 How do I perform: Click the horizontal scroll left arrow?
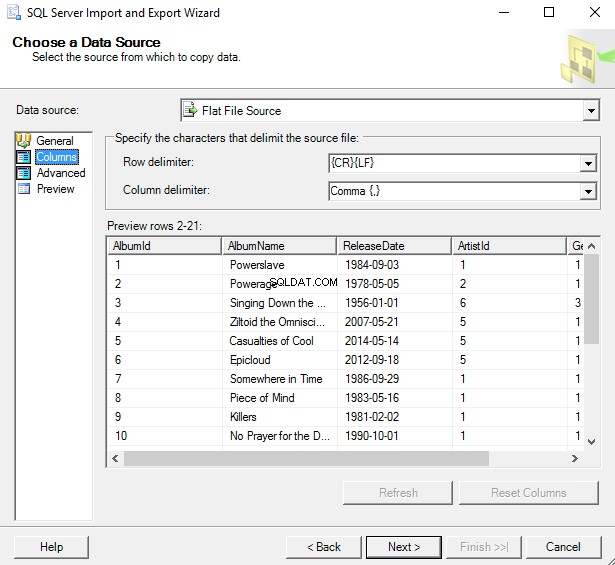tap(115, 458)
